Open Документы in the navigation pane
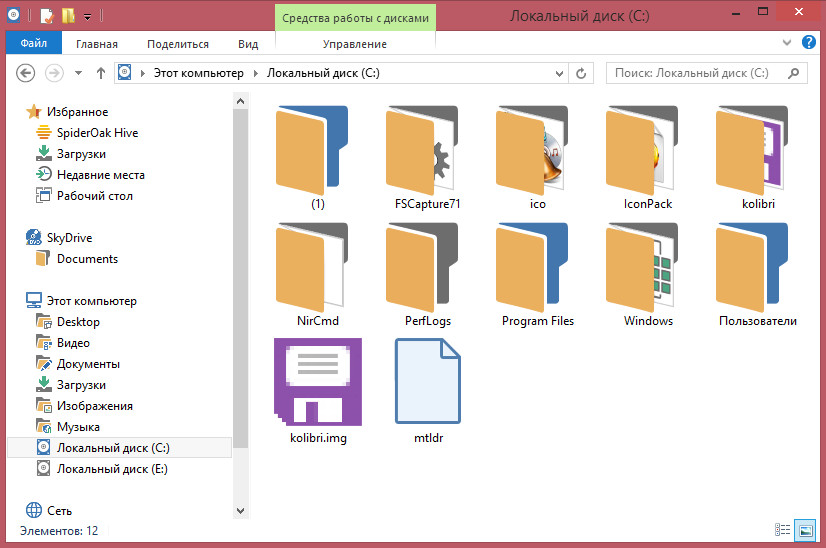The image size is (826, 548). click(x=88, y=364)
